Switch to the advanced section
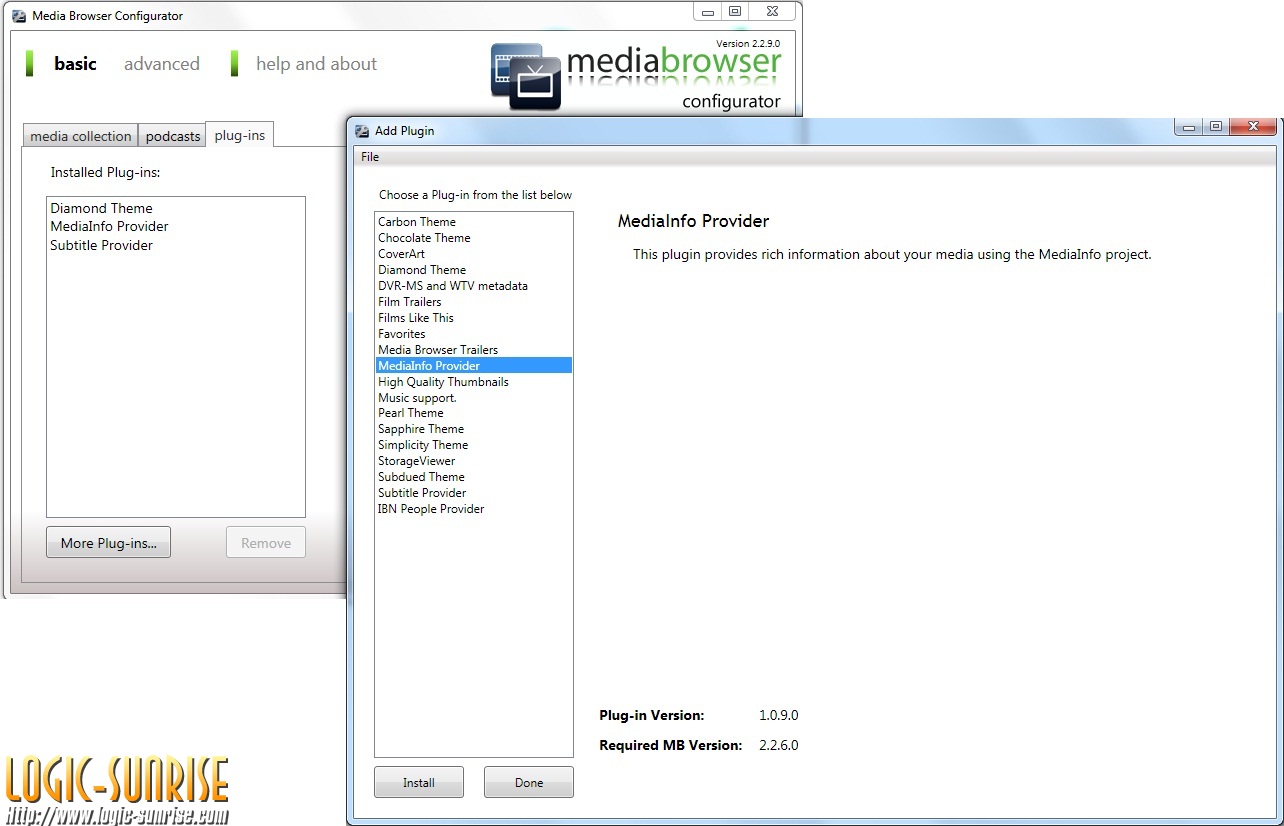The height and width of the screenshot is (826, 1284). tap(162, 64)
